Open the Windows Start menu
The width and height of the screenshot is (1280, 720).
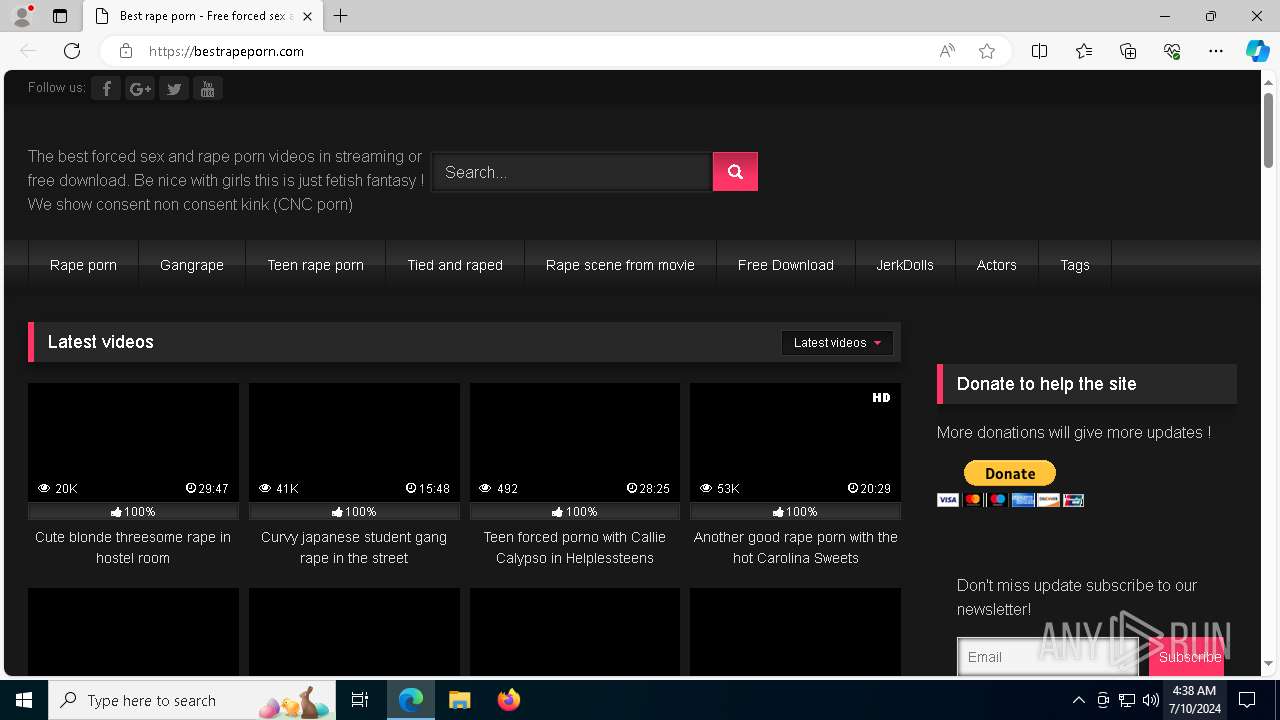point(24,700)
